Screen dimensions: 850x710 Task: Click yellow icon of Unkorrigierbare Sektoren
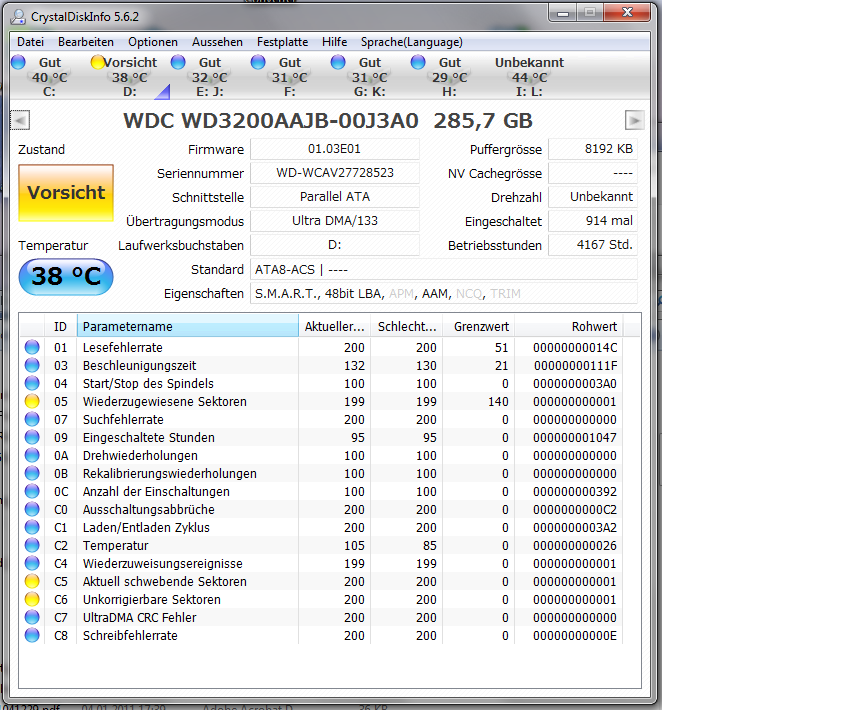(32, 599)
